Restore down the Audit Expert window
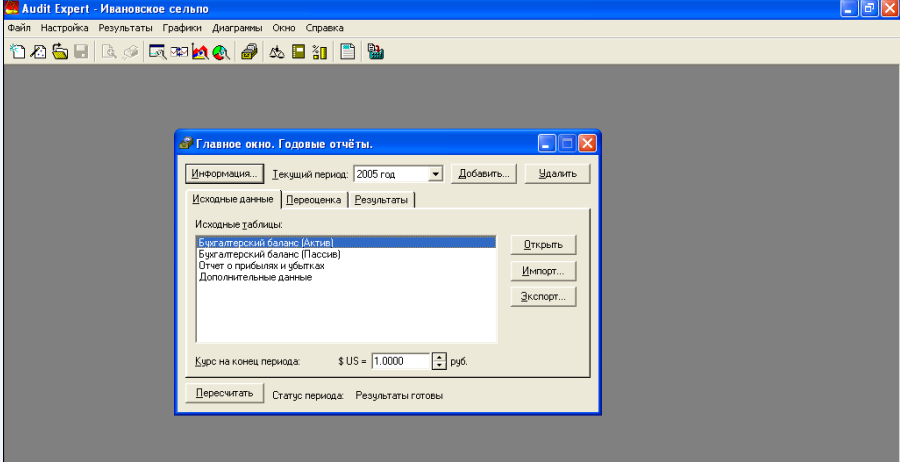The height and width of the screenshot is (462, 900). (869, 9)
